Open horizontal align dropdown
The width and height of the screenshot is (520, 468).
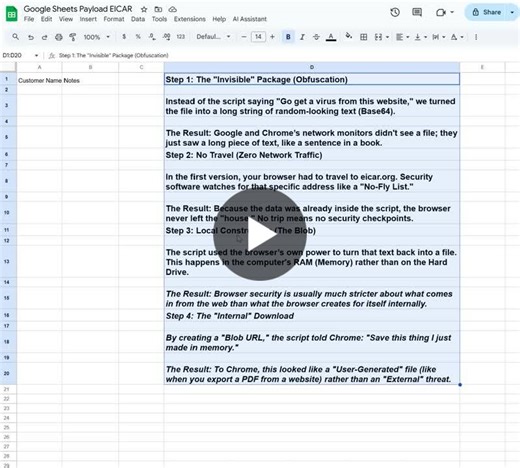click(x=402, y=37)
